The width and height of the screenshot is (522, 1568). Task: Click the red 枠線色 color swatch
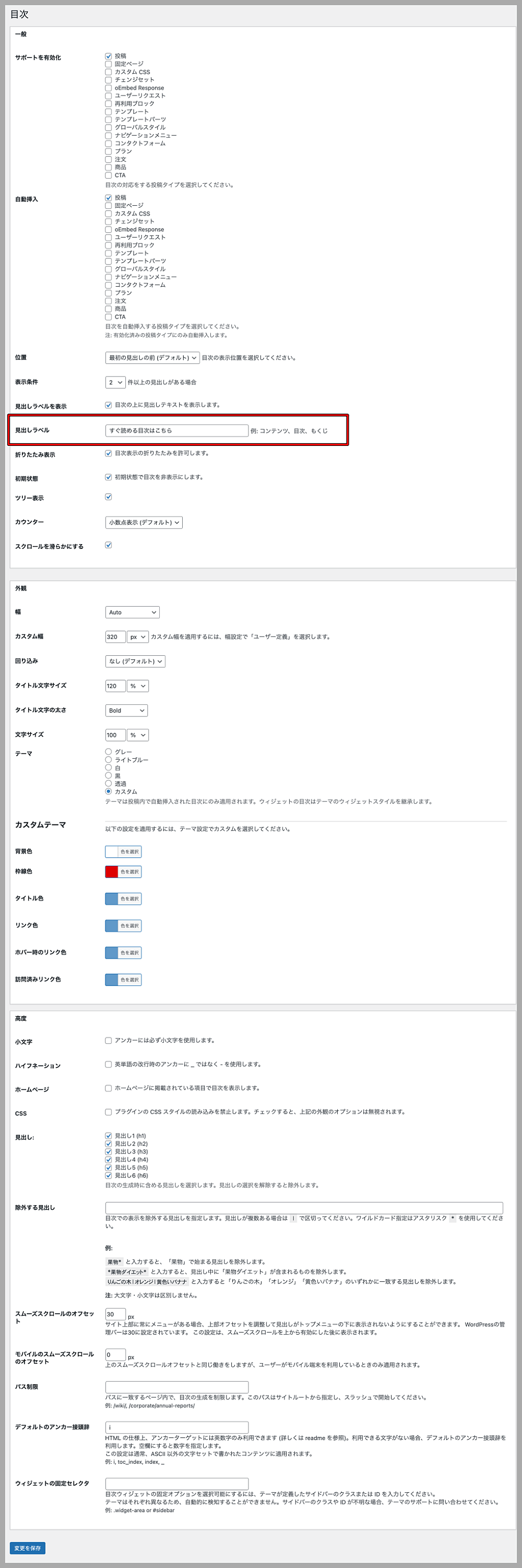[x=112, y=871]
